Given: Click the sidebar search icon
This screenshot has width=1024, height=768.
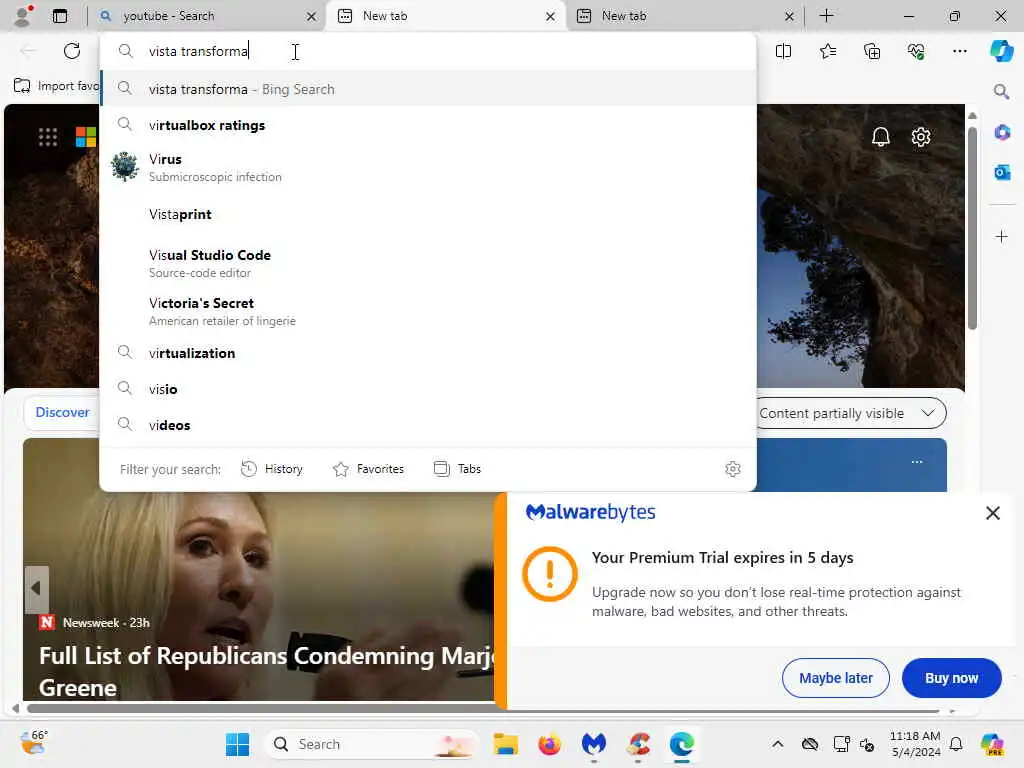Looking at the screenshot, I should (1001, 91).
